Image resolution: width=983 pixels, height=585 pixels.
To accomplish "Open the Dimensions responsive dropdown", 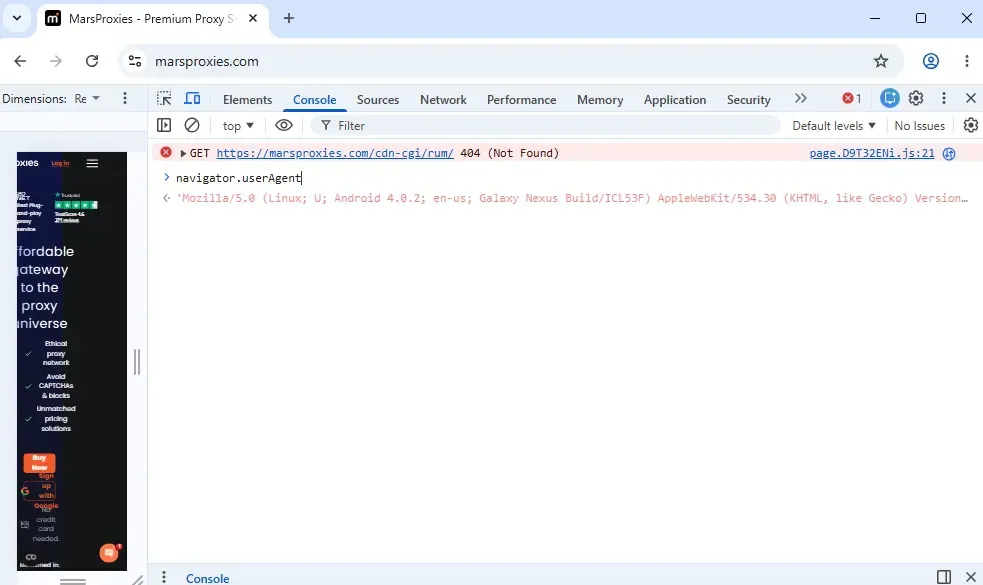I will (87, 98).
